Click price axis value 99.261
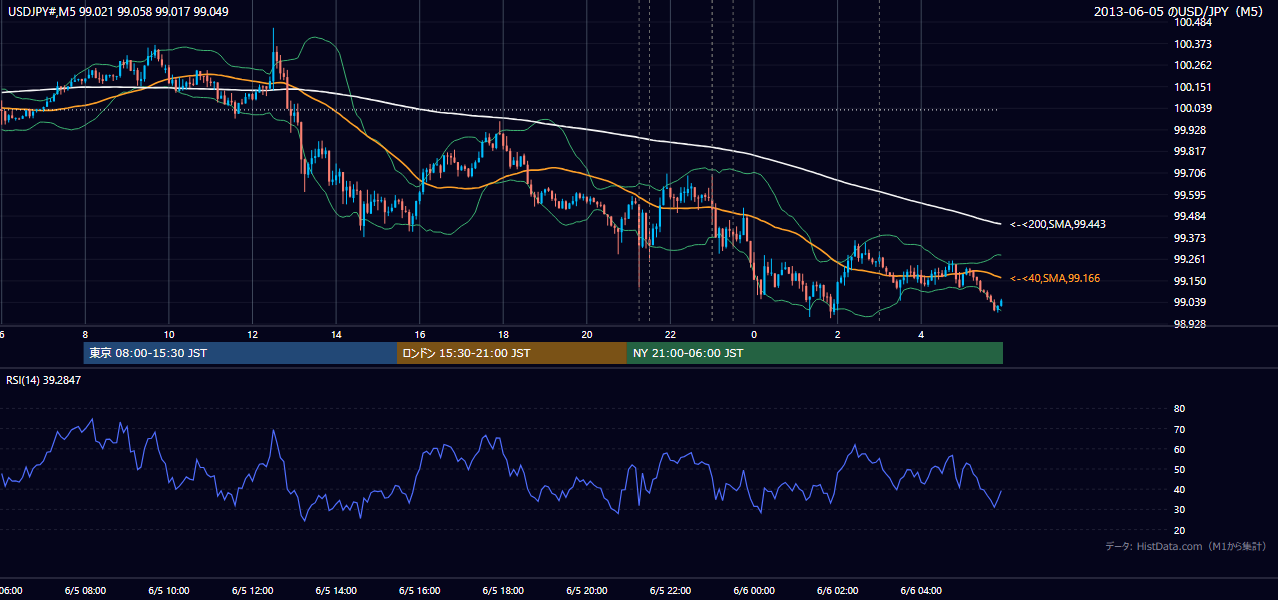 (1191, 259)
